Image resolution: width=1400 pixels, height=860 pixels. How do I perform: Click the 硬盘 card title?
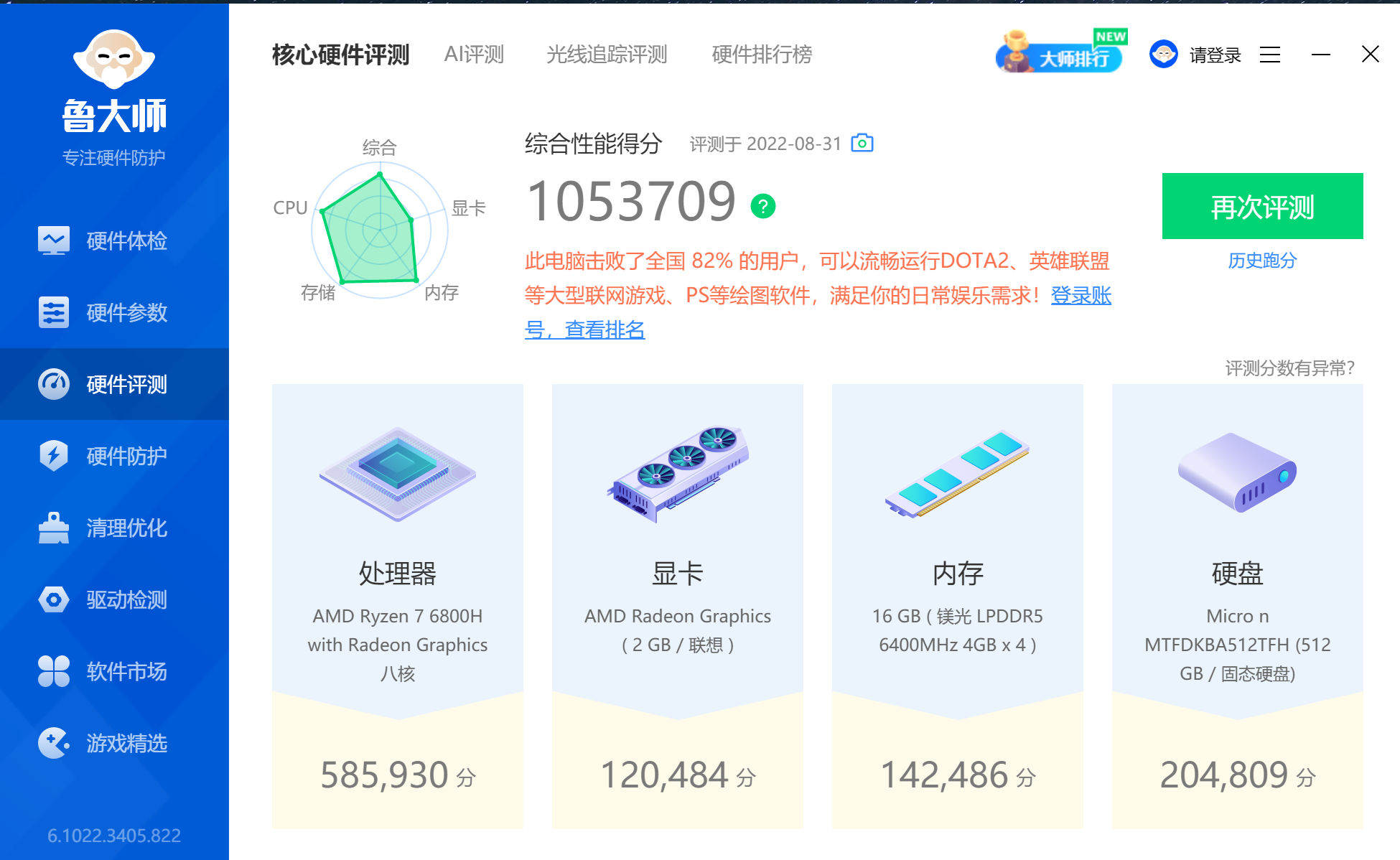(1237, 573)
